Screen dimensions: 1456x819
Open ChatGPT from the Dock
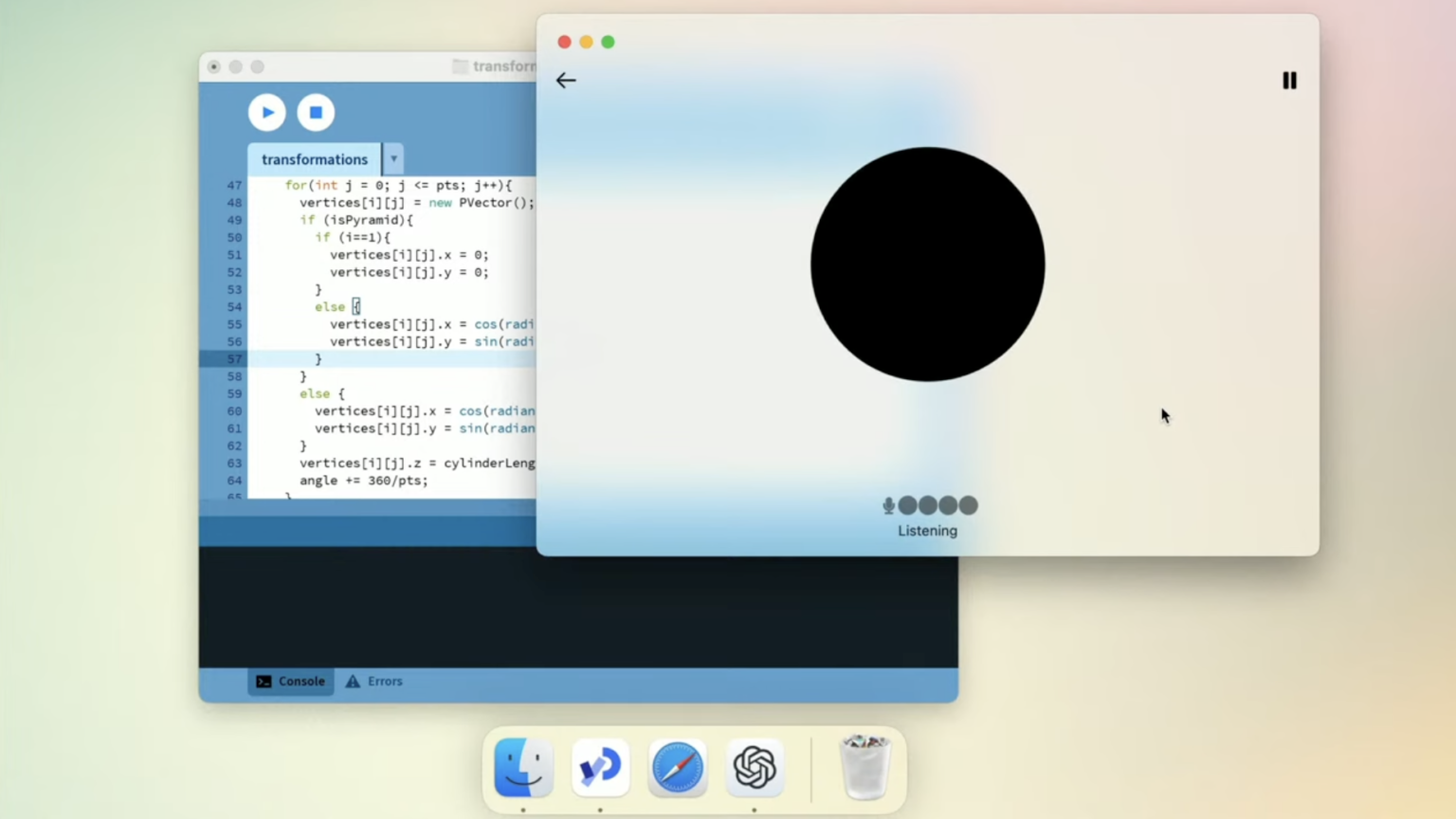tap(754, 768)
